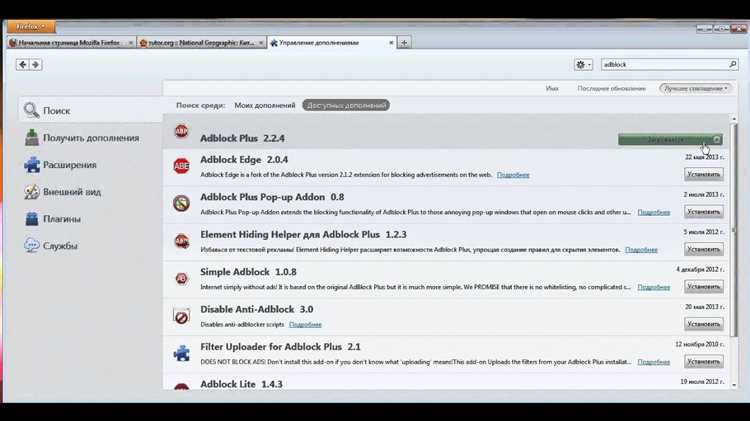This screenshot has height=421, width=750.
Task: Open Подробнее link for Element Hiding Helper
Action: (641, 250)
